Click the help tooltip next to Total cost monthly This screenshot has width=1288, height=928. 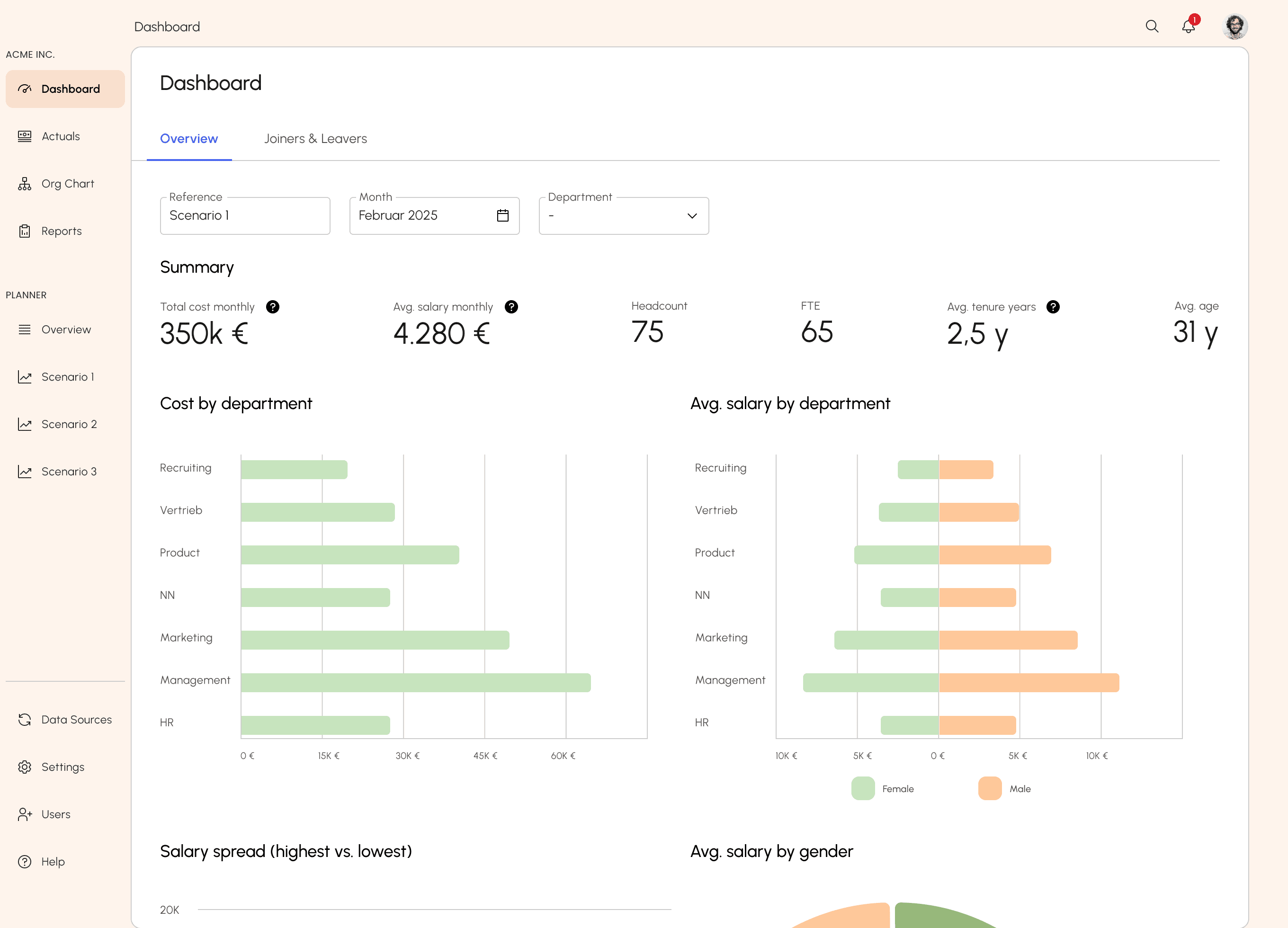[x=273, y=307]
